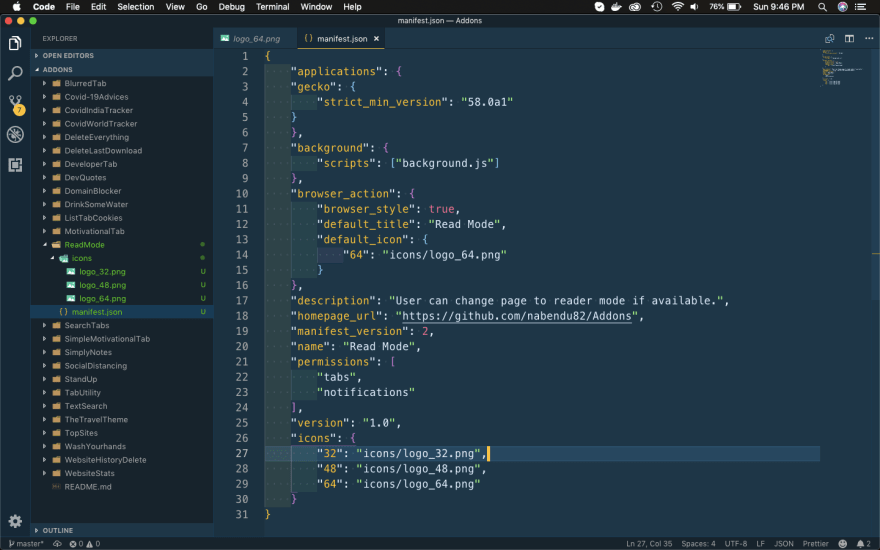Click the Docker whale icon in menu bar
The image size is (880, 550).
click(617, 7)
